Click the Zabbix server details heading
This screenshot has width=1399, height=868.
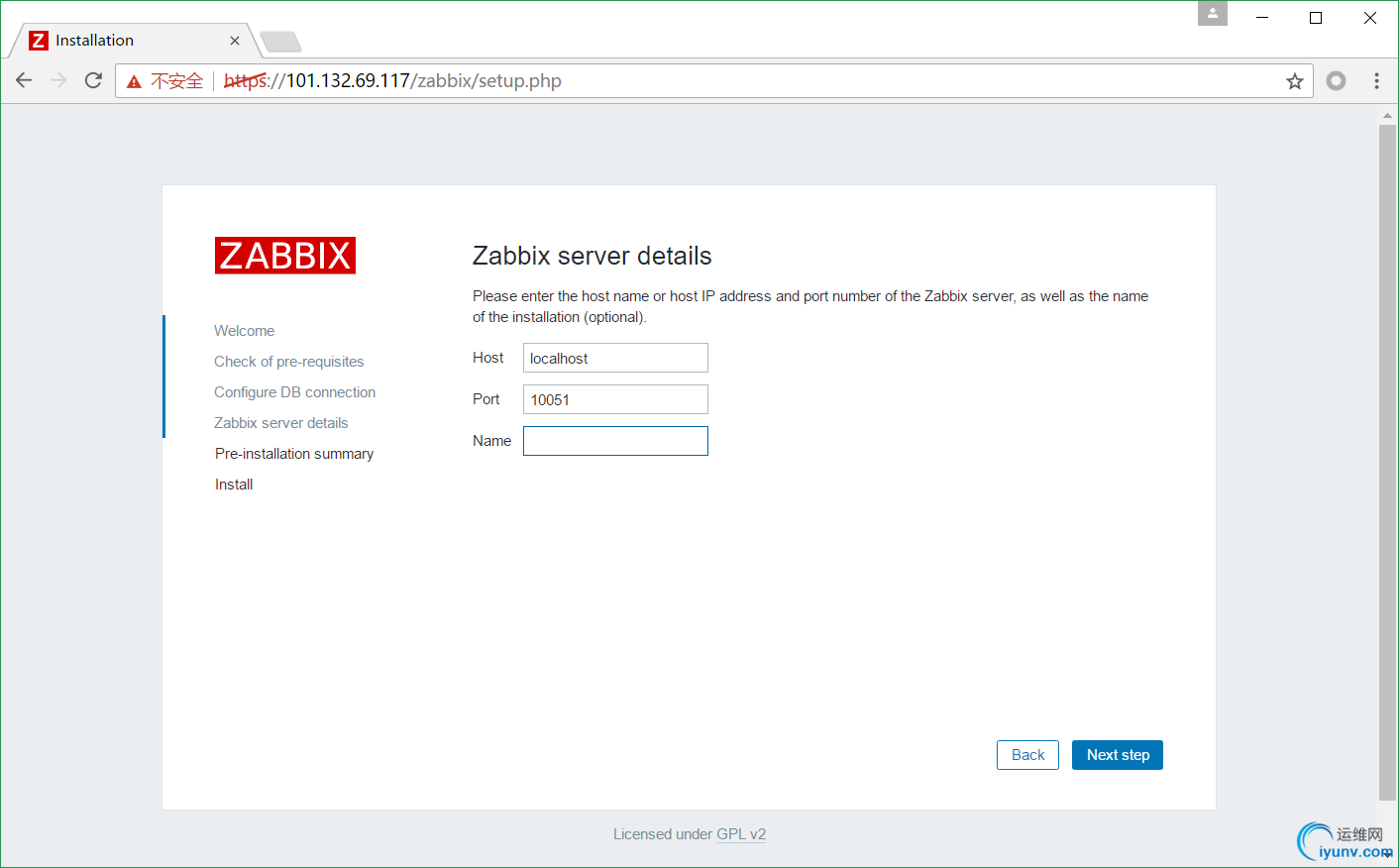(592, 256)
